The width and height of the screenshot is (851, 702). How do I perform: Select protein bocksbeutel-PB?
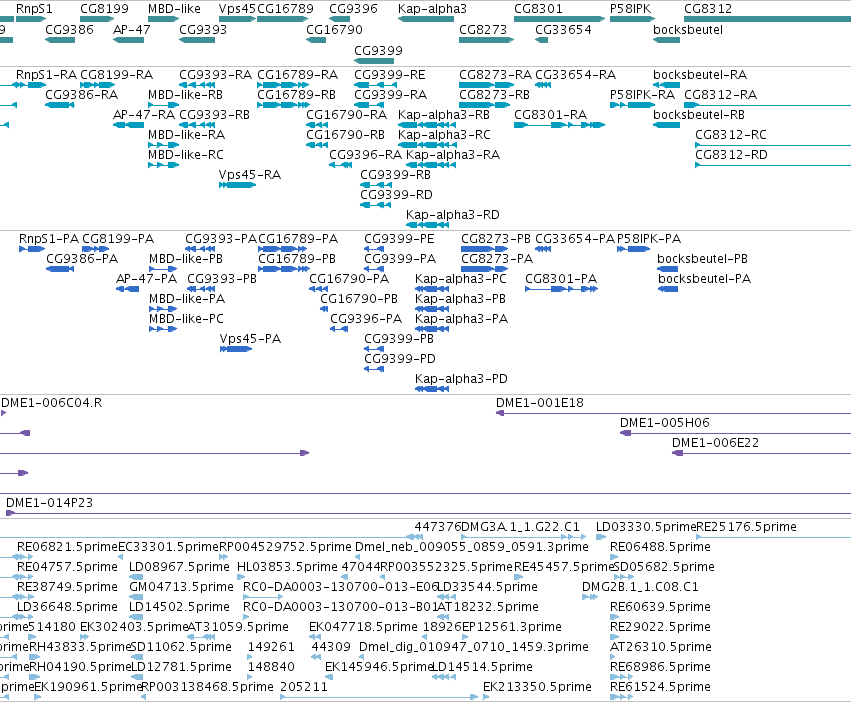coord(702,258)
